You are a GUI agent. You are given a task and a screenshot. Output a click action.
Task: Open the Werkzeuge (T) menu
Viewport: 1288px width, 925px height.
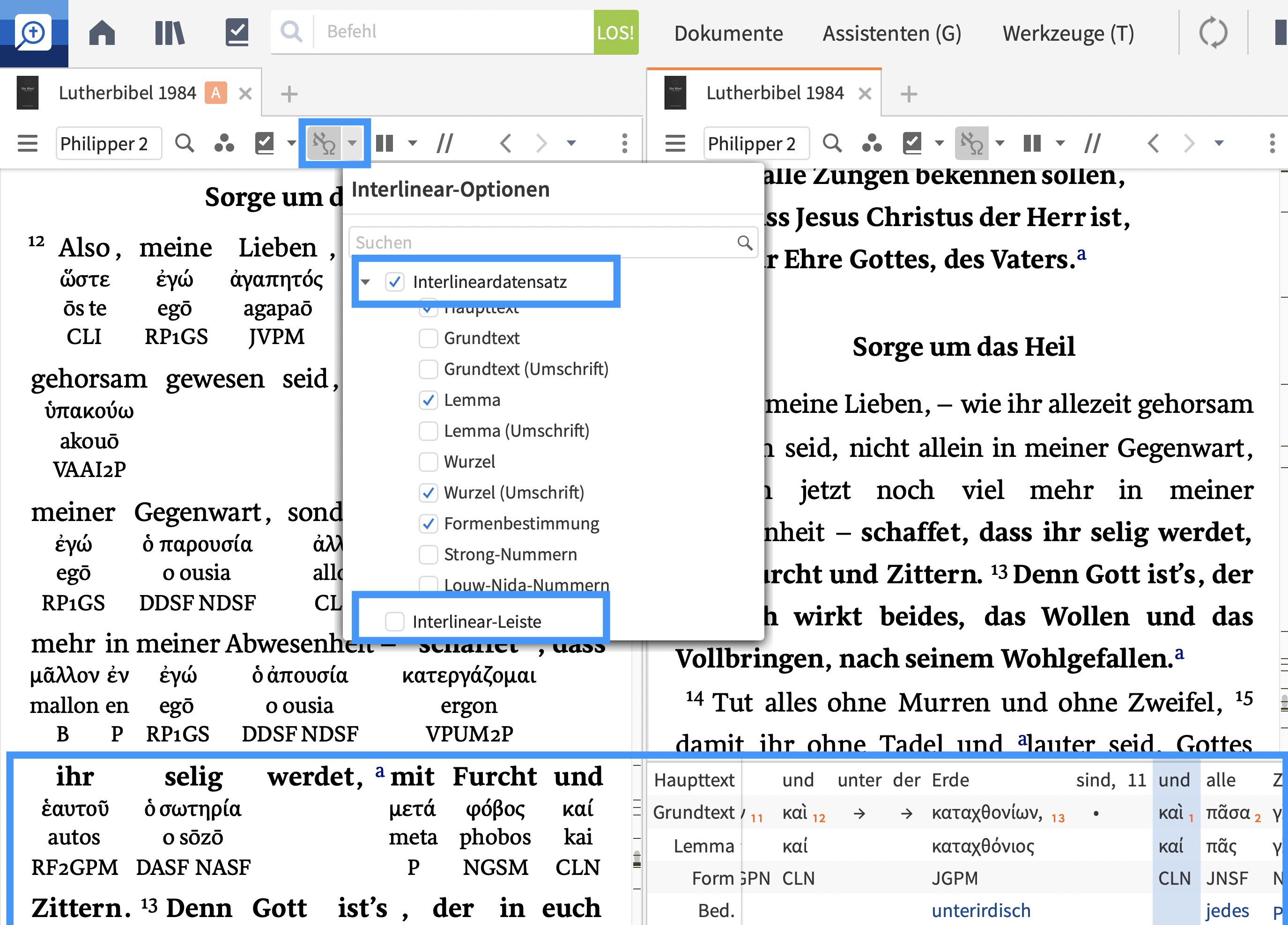1068,34
